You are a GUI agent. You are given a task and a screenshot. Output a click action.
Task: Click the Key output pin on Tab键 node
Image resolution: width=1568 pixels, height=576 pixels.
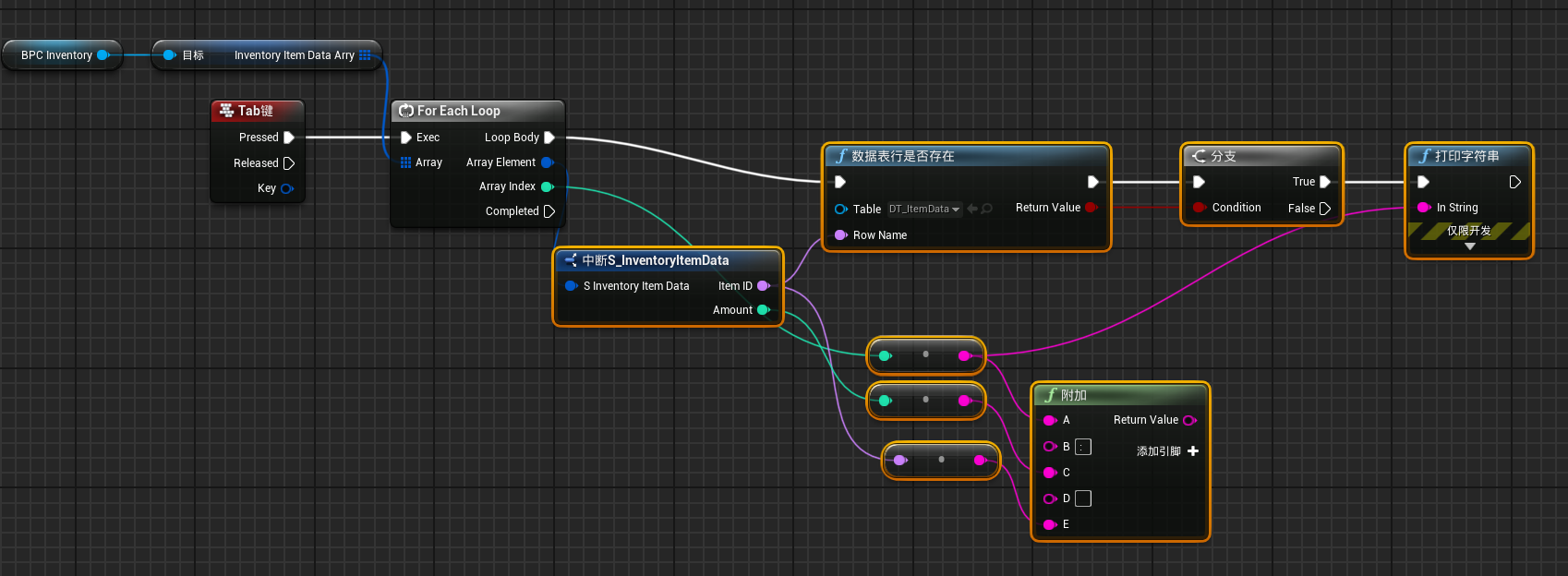pyautogui.click(x=287, y=188)
